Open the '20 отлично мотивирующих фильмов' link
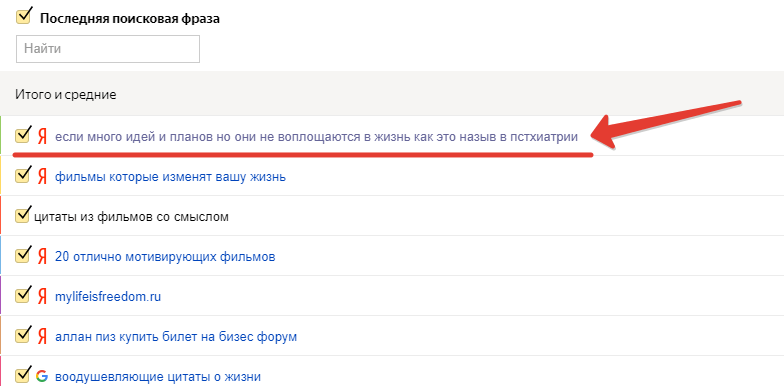Viewport: 784px width, 386px height. 165,257
